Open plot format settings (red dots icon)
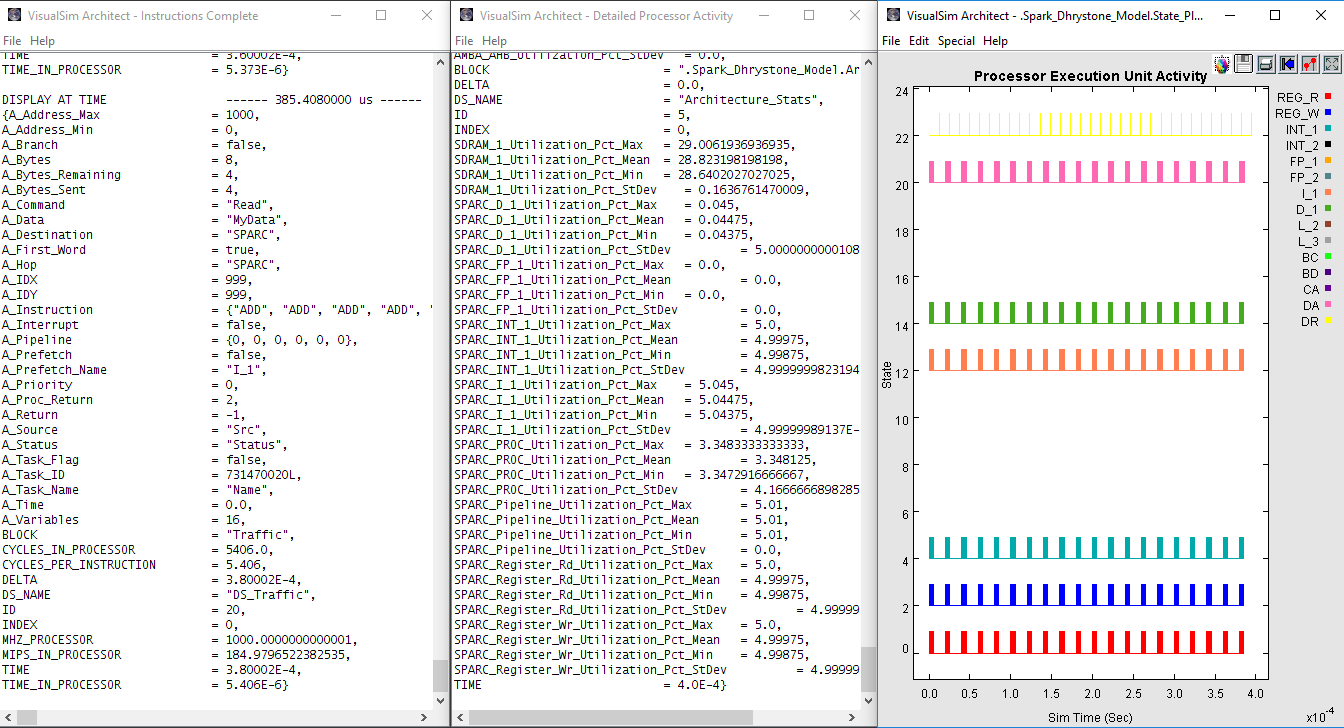Image resolution: width=1344 pixels, height=728 pixels. coord(1310,64)
